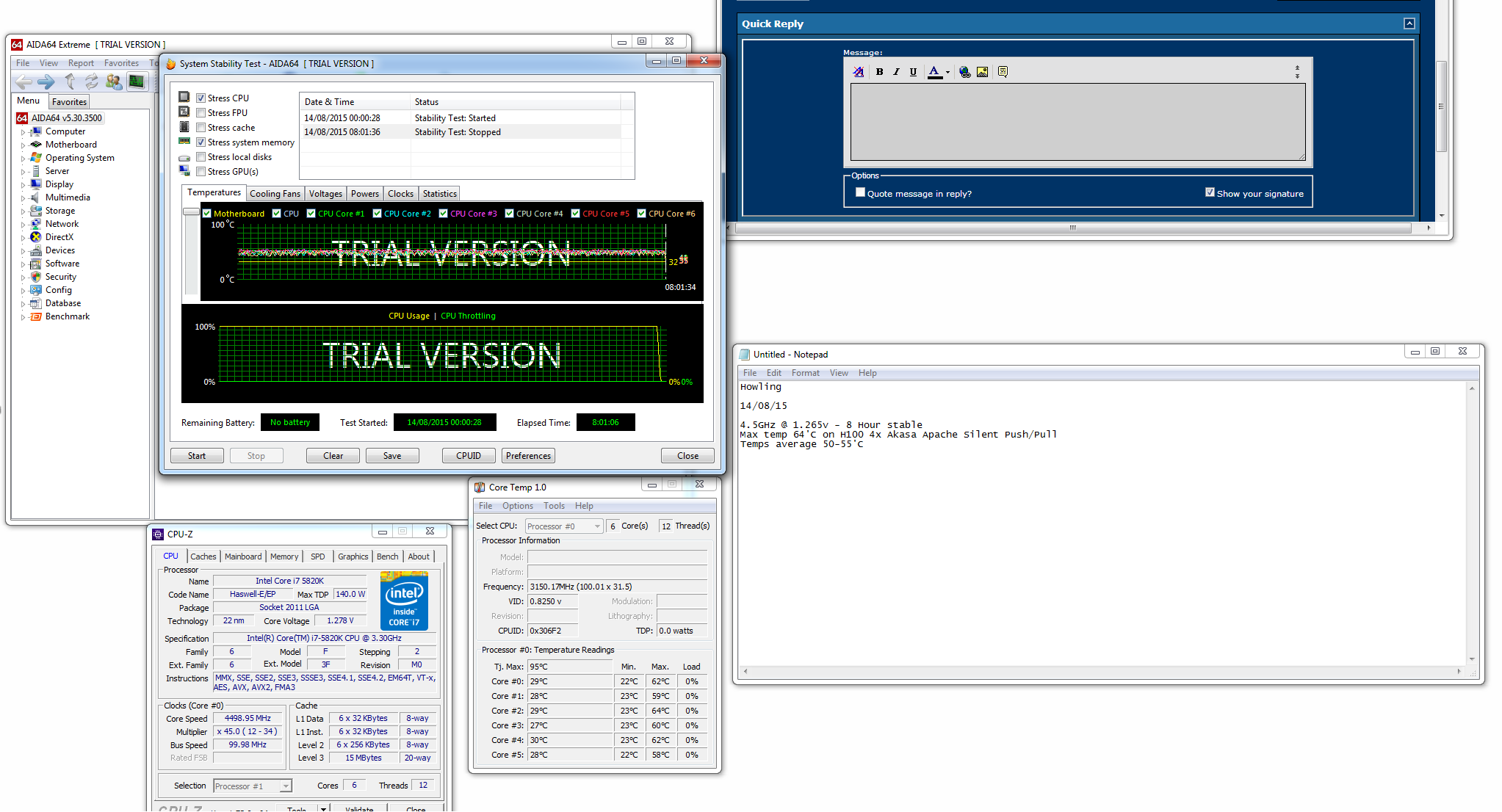Screen dimensions: 1502x812
Task: Check Quote message in reply option
Action: 860,192
